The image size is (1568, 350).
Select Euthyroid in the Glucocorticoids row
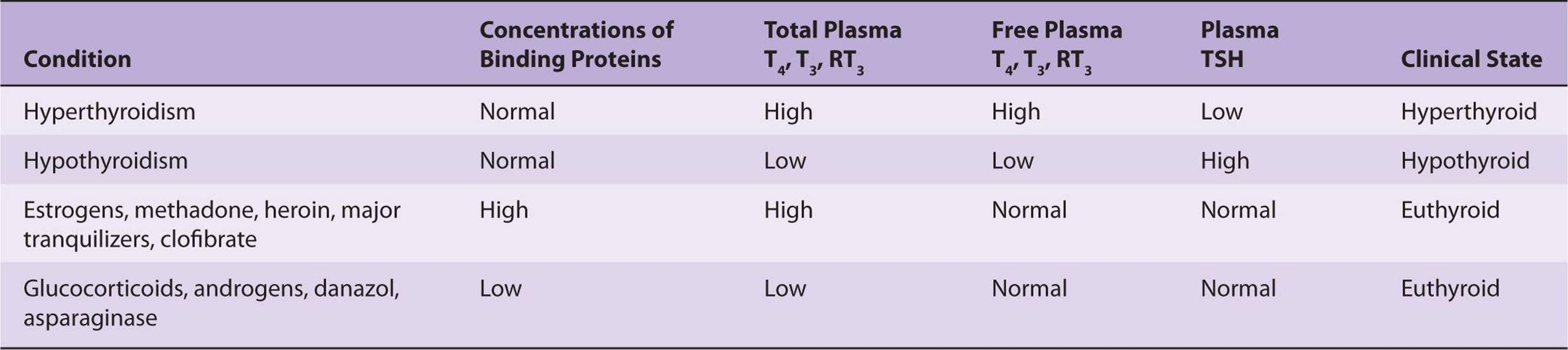pos(1450,289)
